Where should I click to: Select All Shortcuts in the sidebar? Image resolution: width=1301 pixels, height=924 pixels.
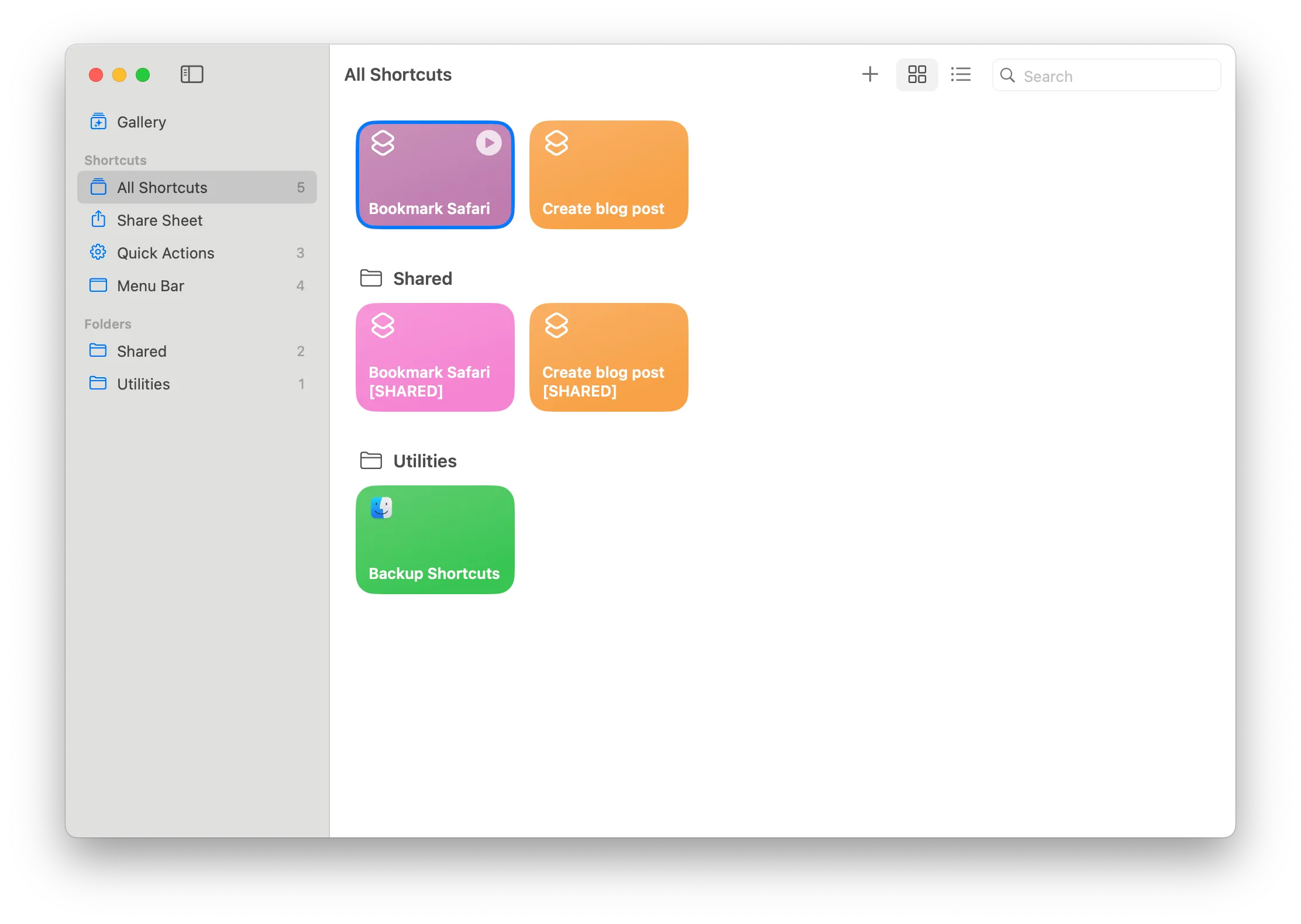point(162,187)
